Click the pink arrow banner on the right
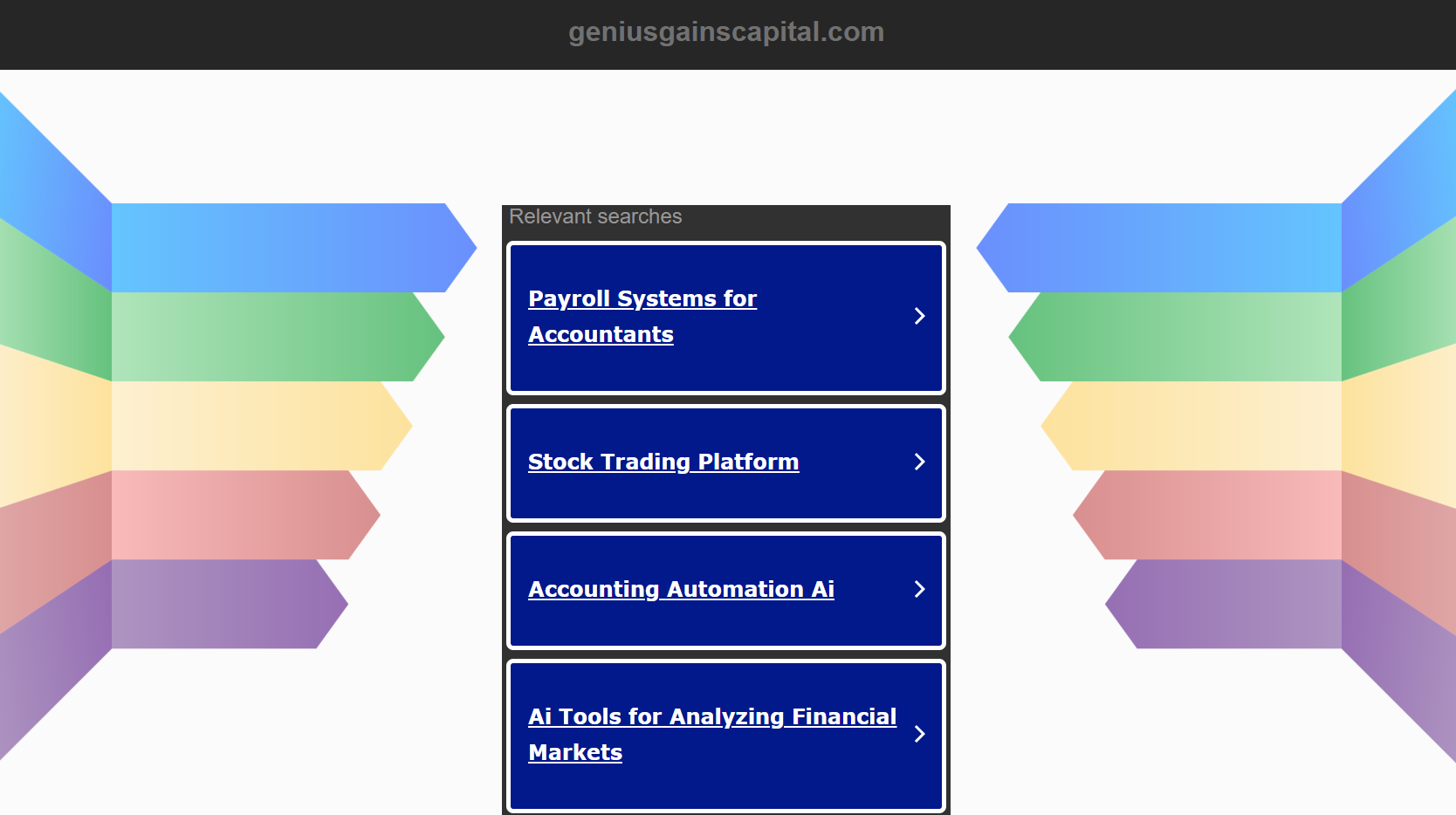1456x815 pixels. tap(1222, 515)
